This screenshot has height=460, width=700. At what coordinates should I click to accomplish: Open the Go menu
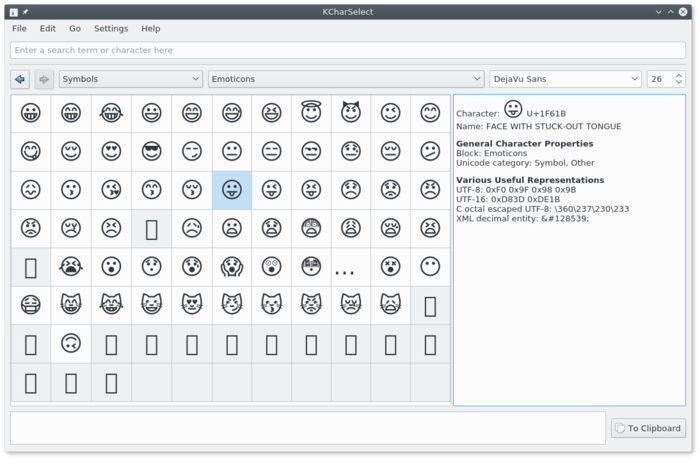pos(75,29)
